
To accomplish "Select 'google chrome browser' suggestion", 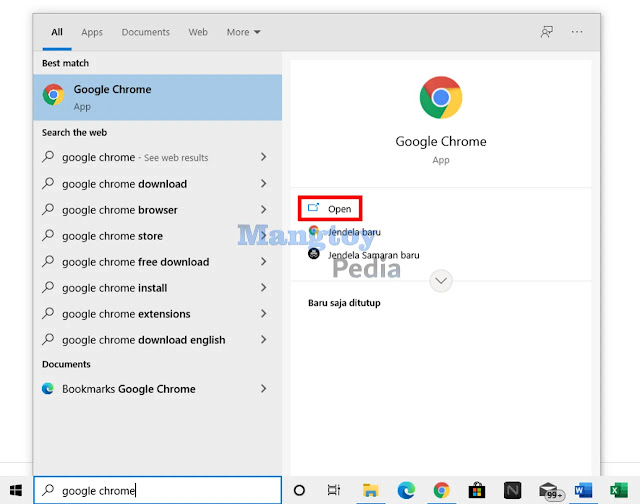I will tap(158, 210).
